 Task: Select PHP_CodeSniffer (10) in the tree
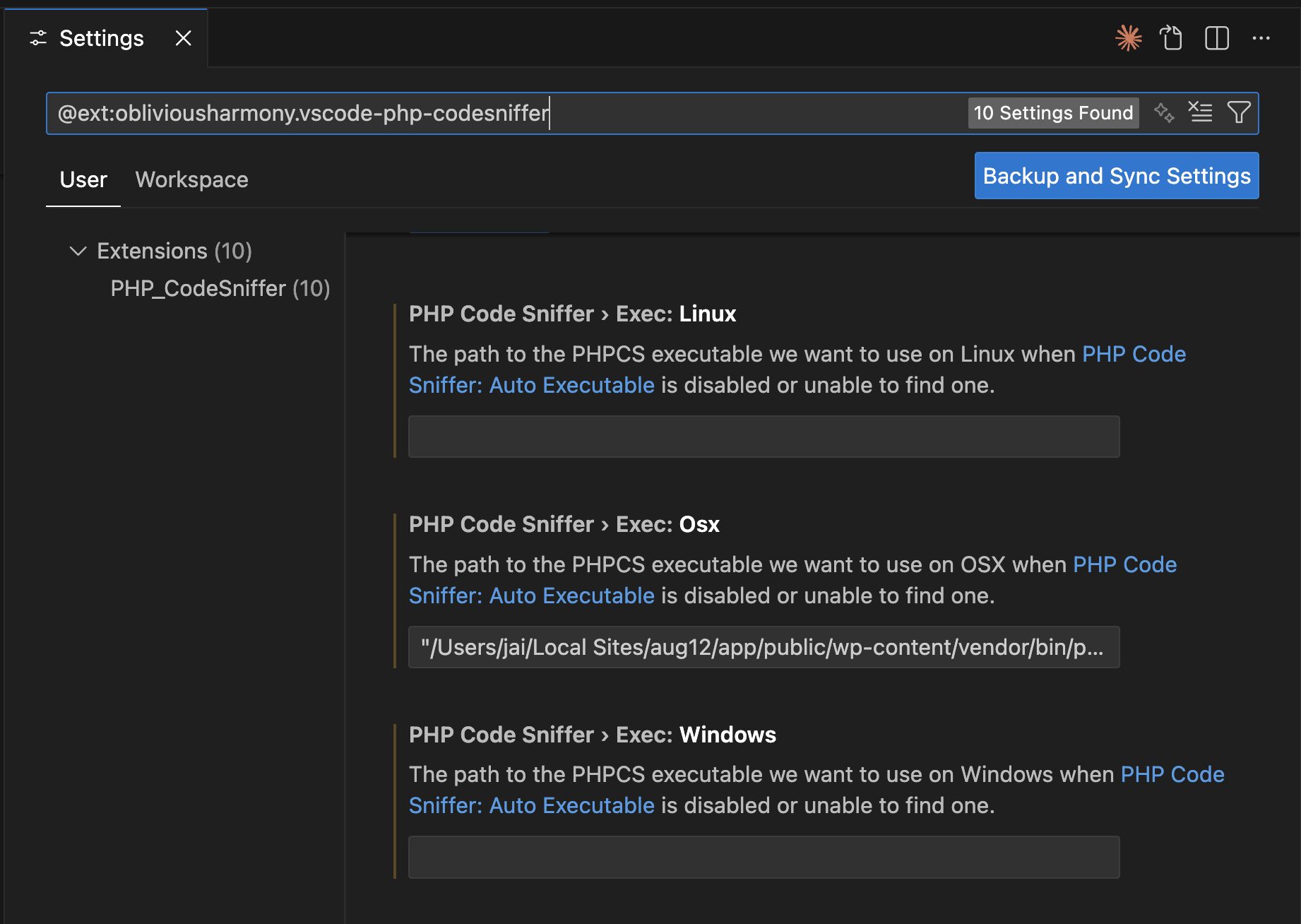click(x=220, y=288)
